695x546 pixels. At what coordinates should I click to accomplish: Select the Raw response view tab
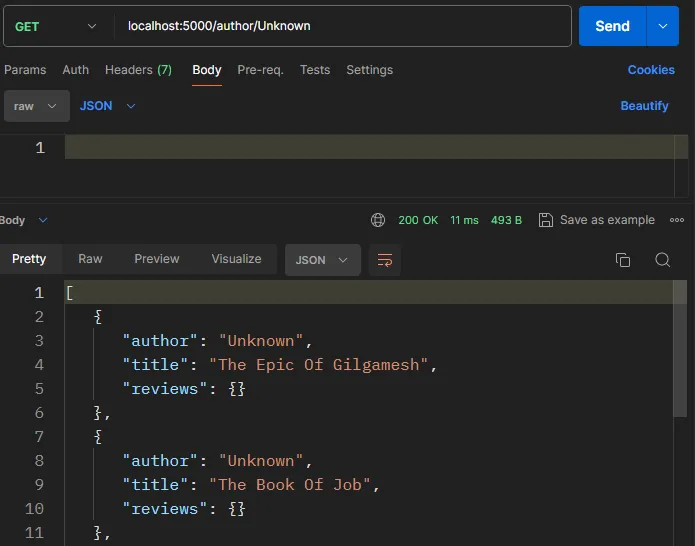(x=90, y=259)
